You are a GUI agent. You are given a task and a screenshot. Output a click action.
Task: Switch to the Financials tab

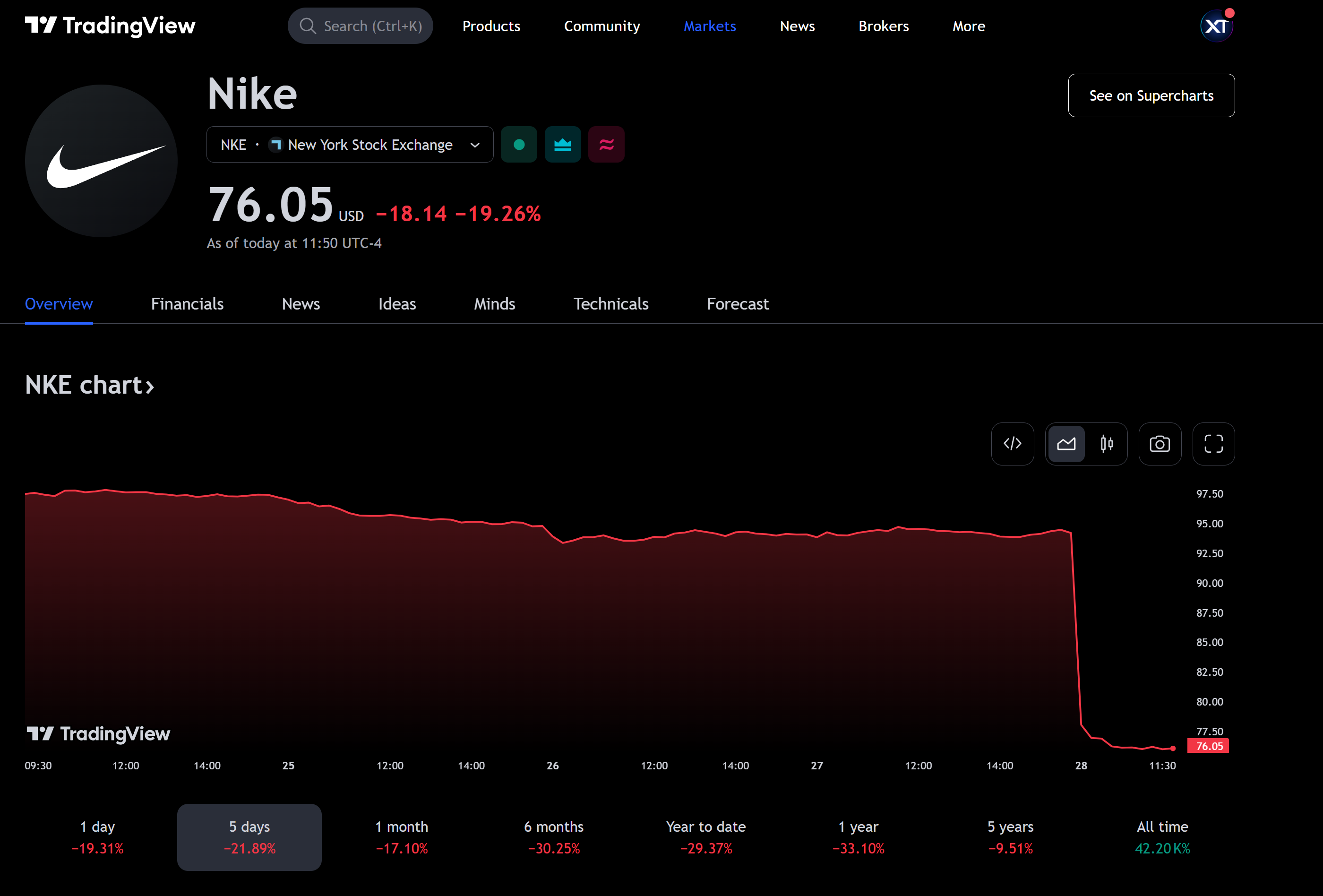pos(187,303)
